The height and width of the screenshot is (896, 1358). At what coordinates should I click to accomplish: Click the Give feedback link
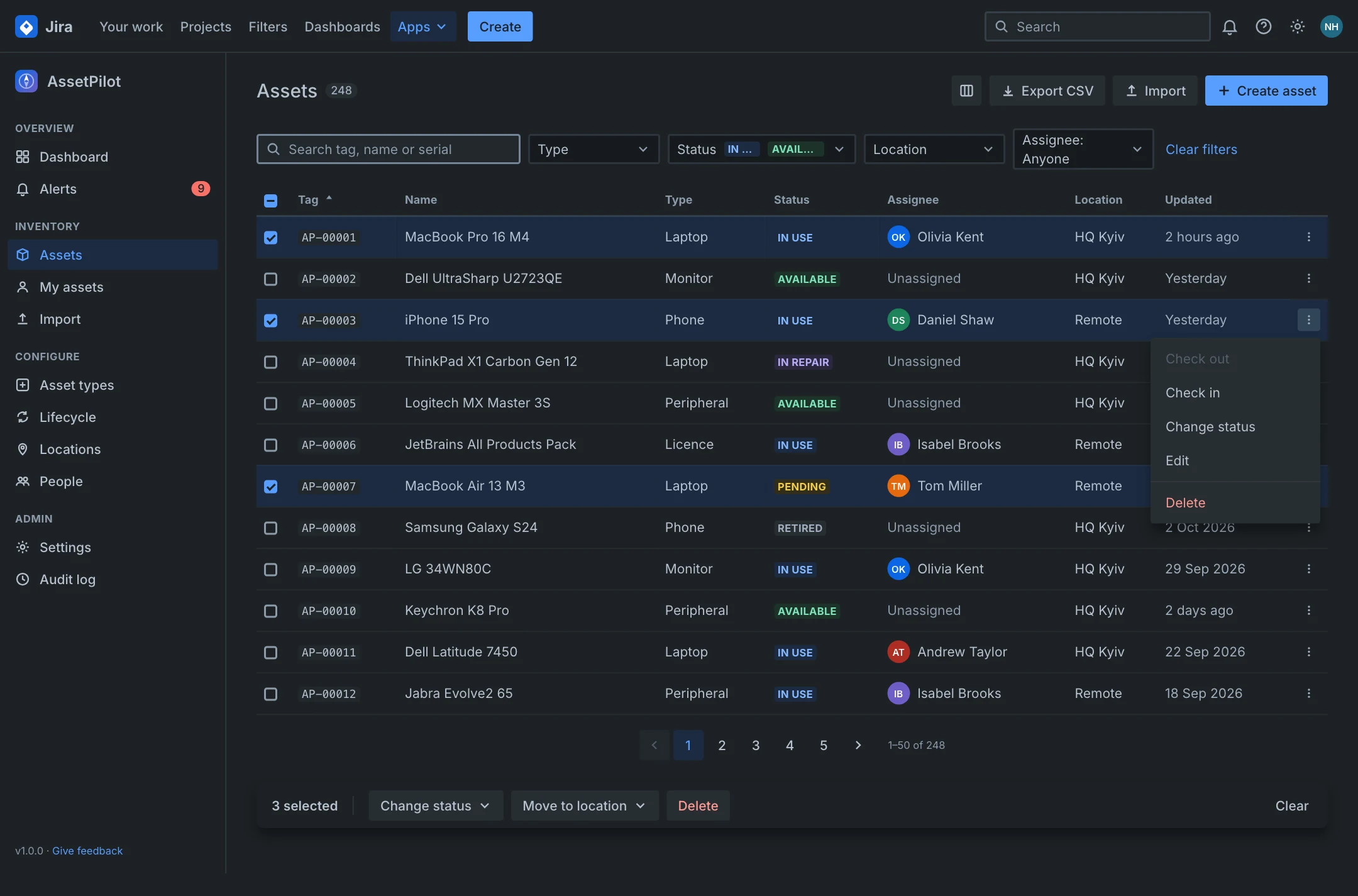pos(87,851)
